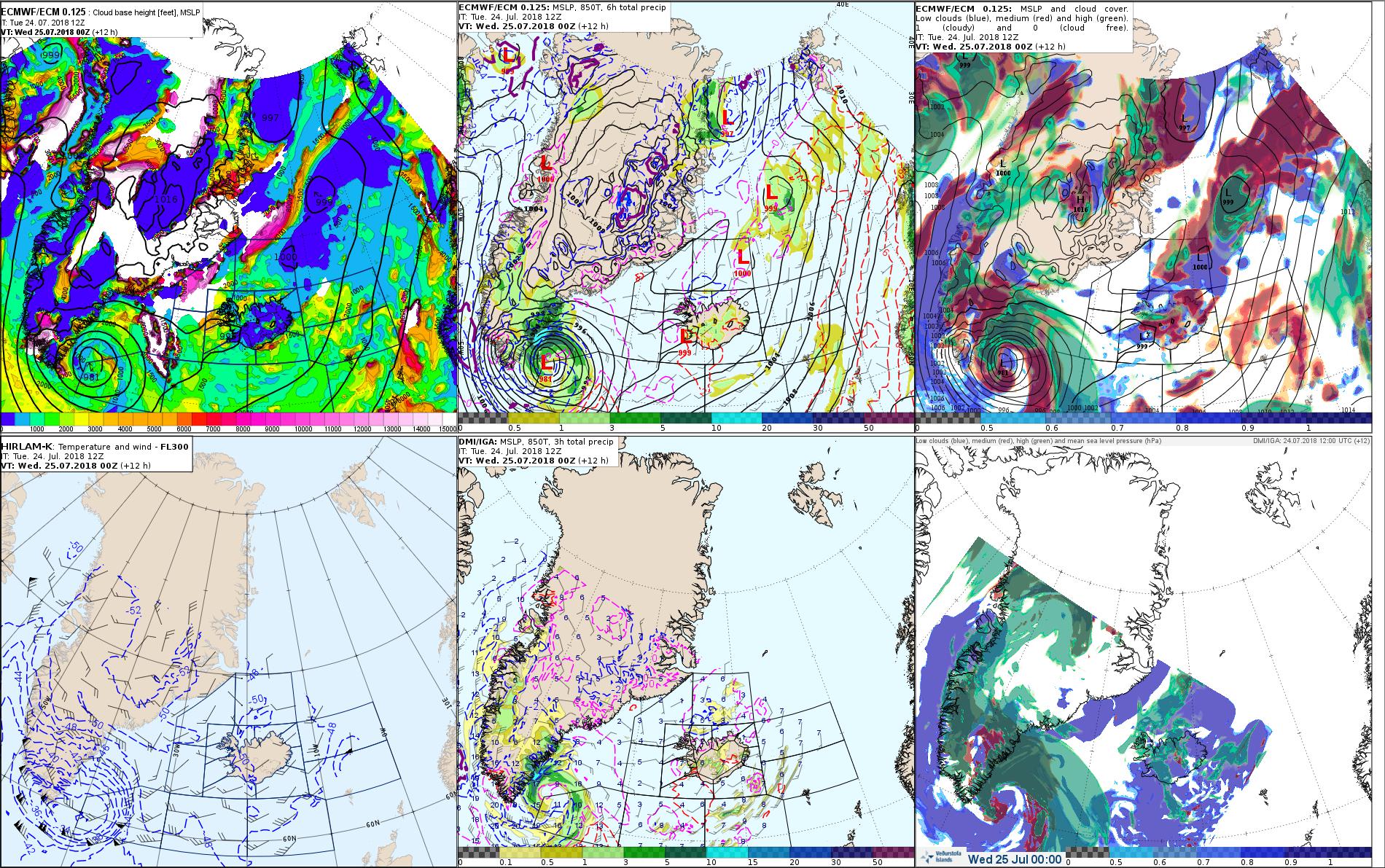Click the '15000' value on cloud base legend
This screenshot has width=1385, height=868.
point(448,429)
